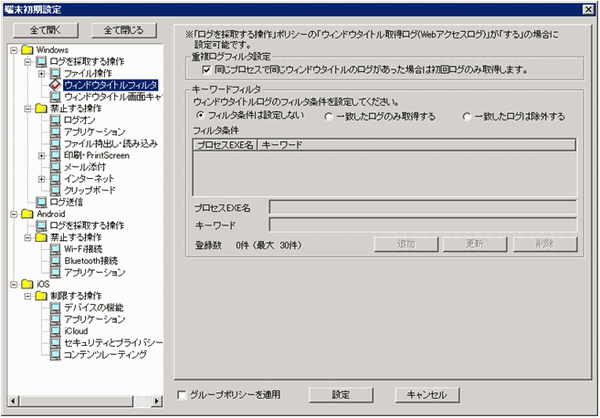Collapse the Windows root node
This screenshot has height=418, width=600.
point(14,50)
